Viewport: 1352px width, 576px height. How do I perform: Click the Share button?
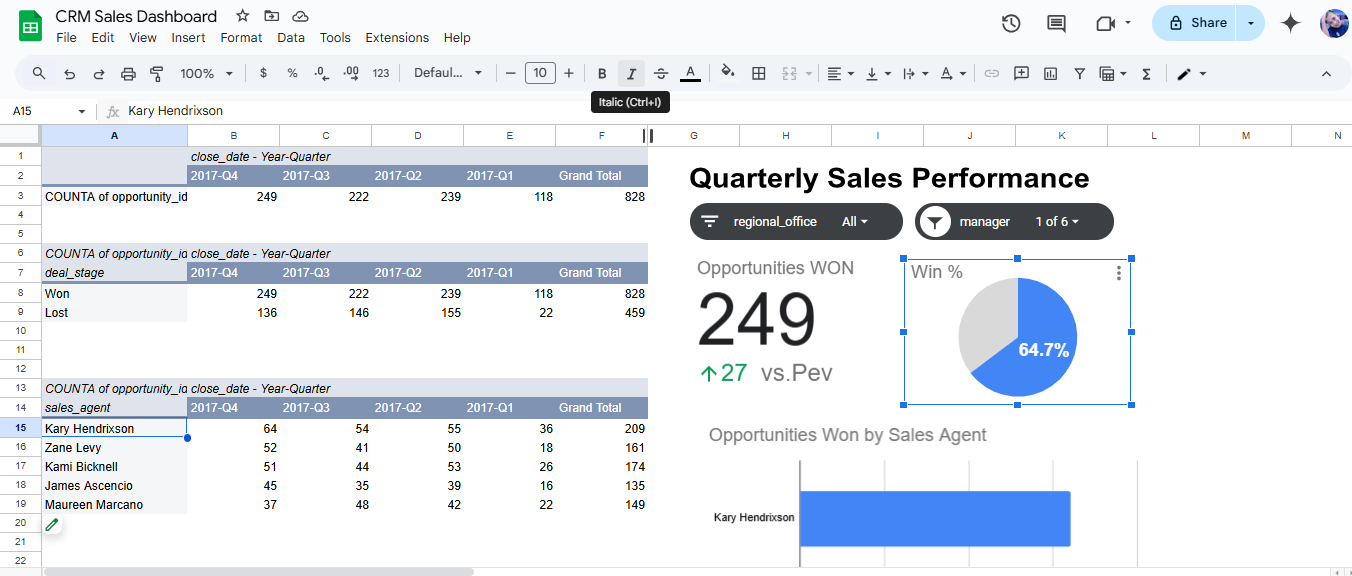[x=1195, y=23]
